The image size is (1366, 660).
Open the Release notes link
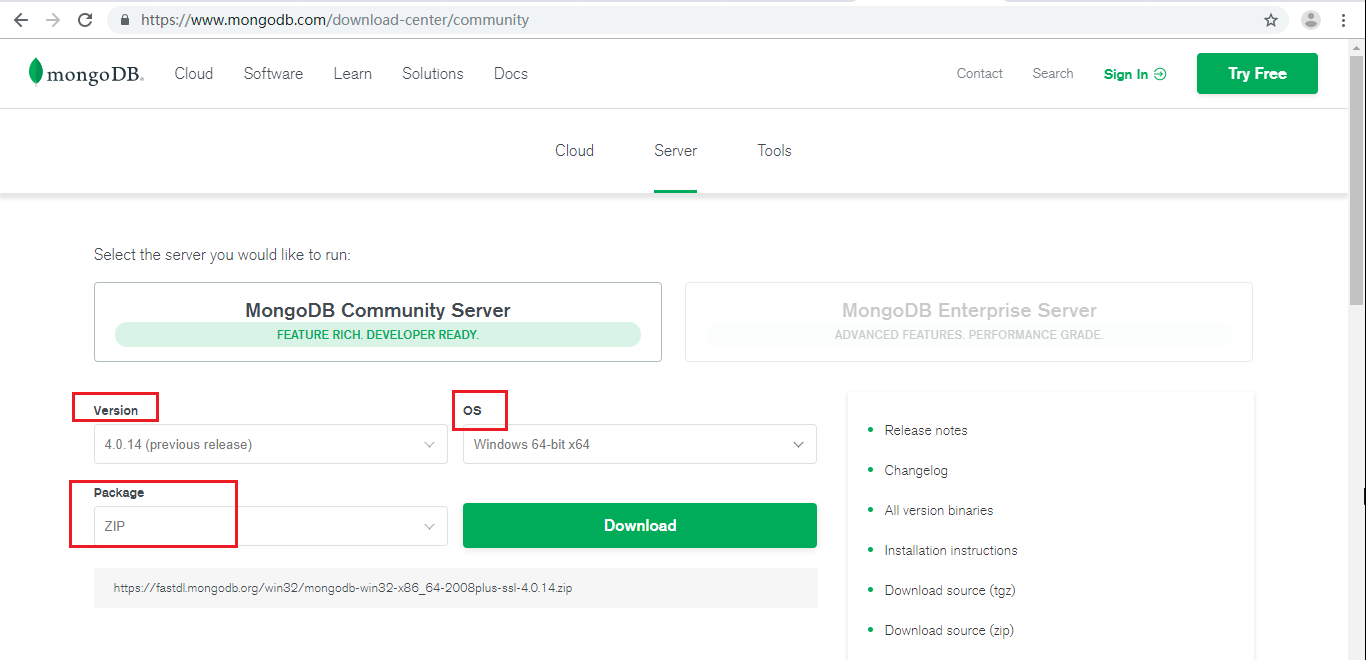tap(926, 430)
